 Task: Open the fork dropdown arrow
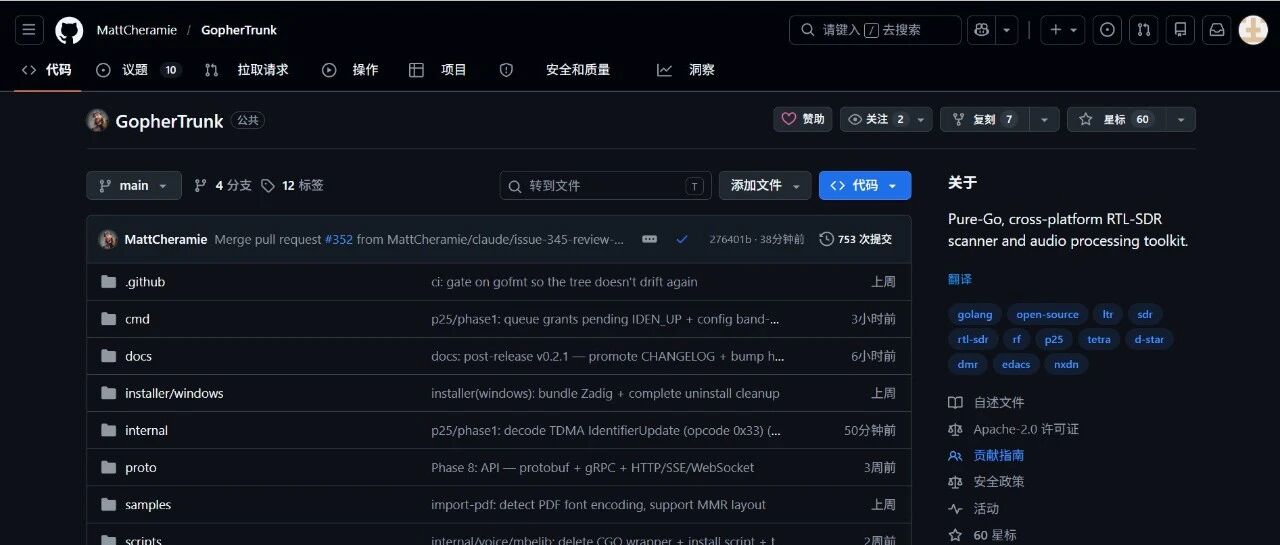[x=1044, y=119]
